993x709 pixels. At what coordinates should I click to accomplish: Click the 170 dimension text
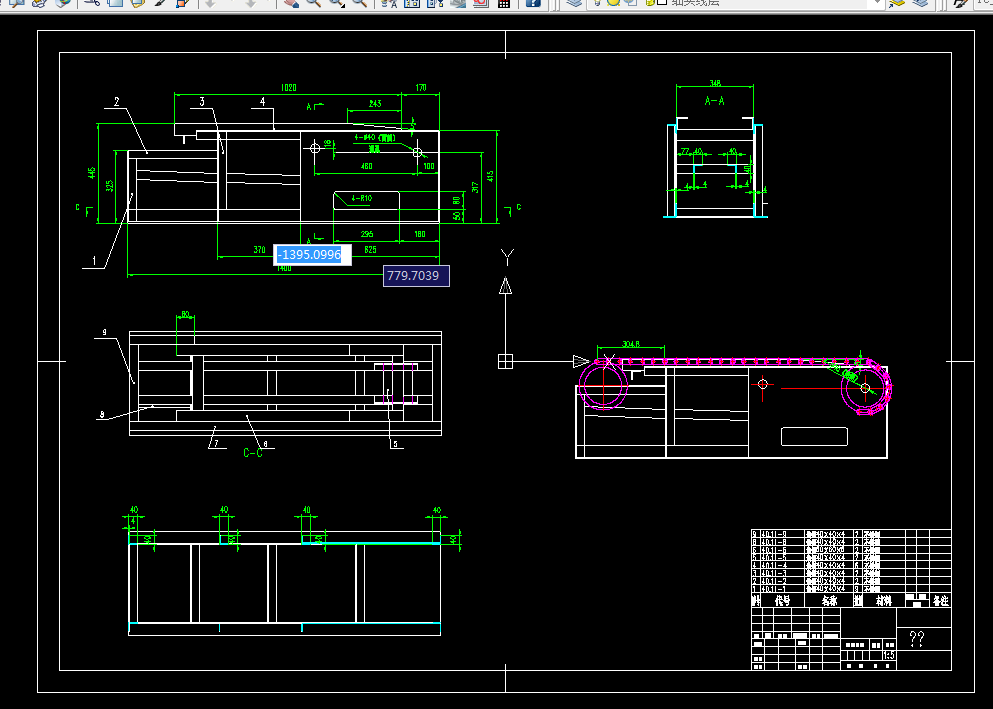point(421,87)
